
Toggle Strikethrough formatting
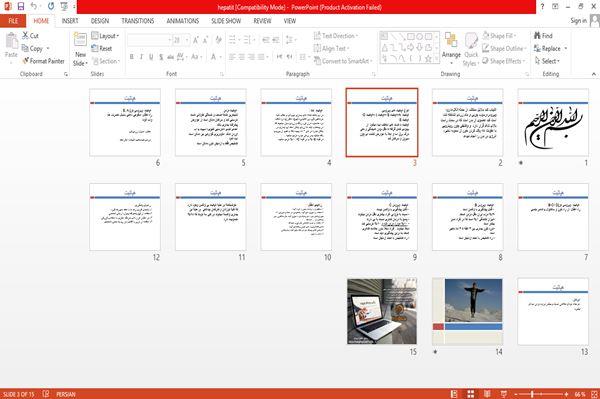pyautogui.click(x=170, y=57)
